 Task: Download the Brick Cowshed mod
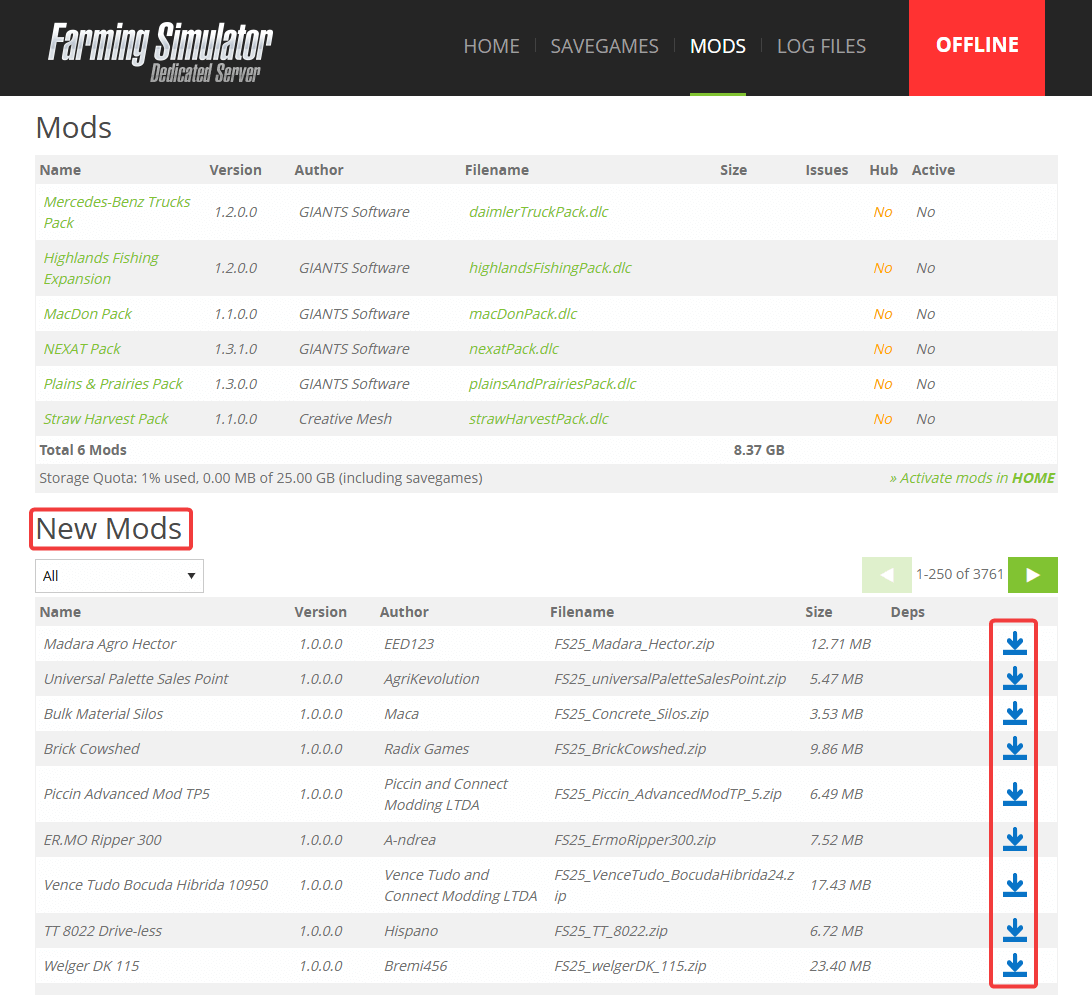tap(1014, 748)
